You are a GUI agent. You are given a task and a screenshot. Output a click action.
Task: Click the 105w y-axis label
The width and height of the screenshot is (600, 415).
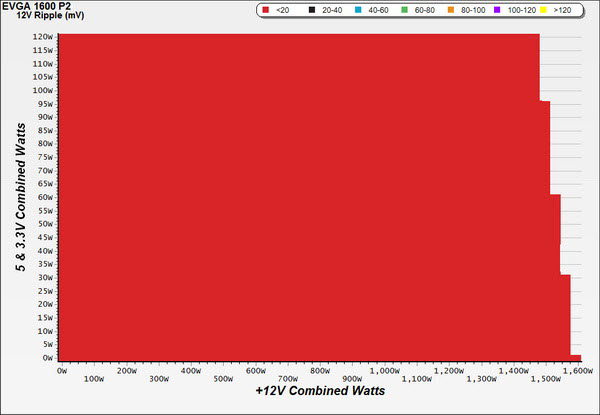click(42, 77)
